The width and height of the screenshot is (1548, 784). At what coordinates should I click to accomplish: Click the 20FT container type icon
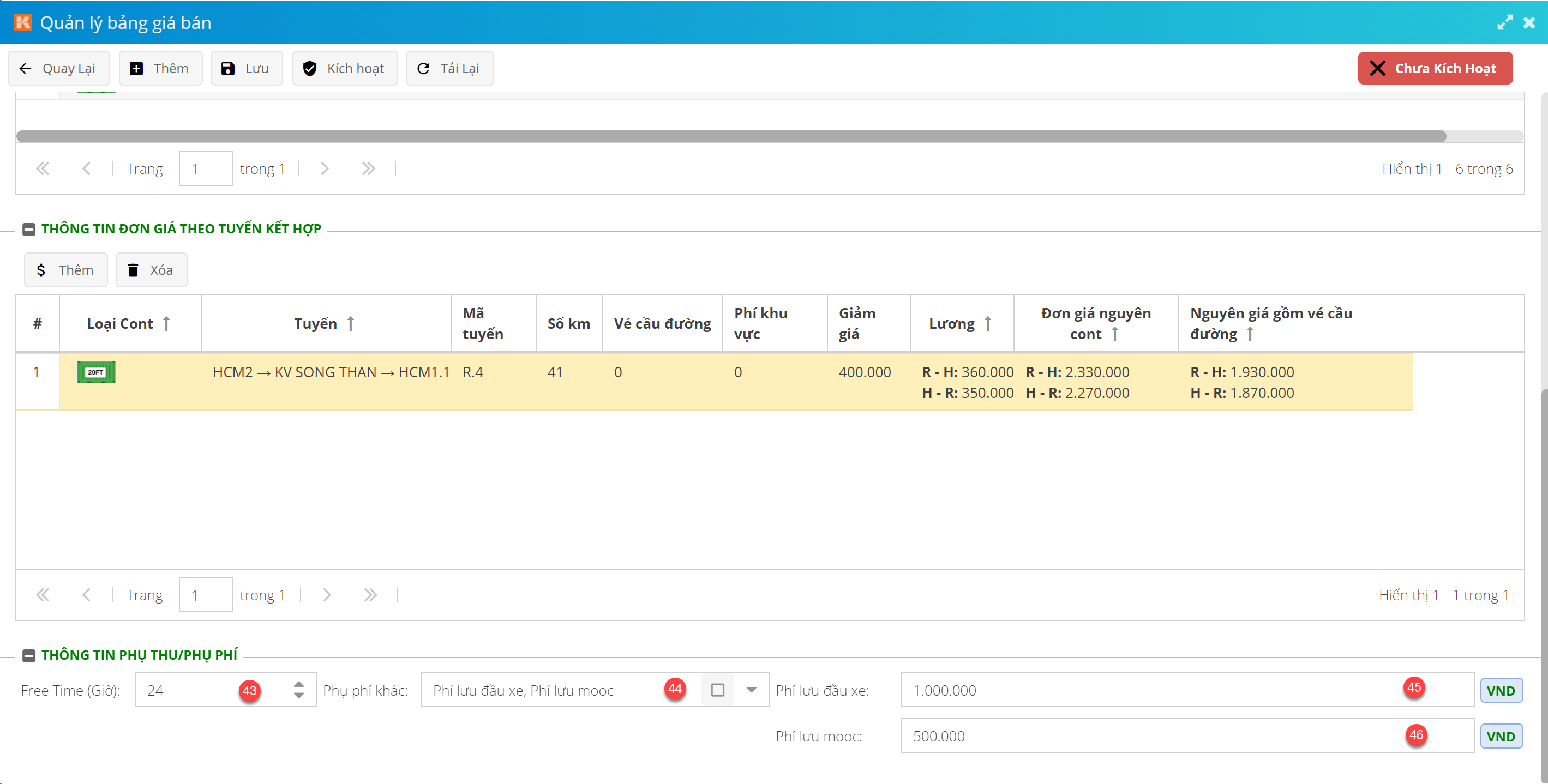point(96,372)
